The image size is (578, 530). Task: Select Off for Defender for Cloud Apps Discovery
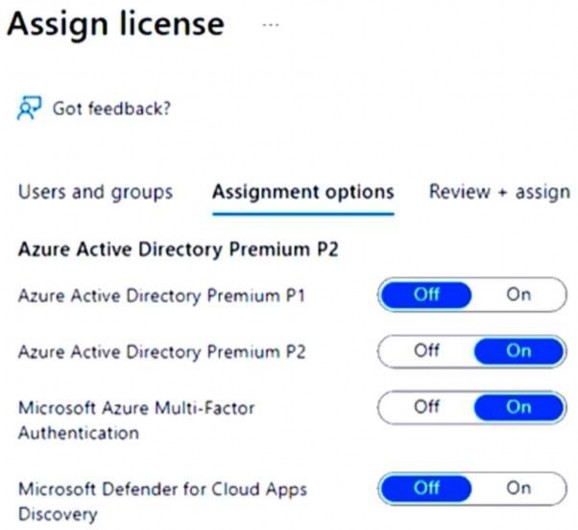click(426, 488)
